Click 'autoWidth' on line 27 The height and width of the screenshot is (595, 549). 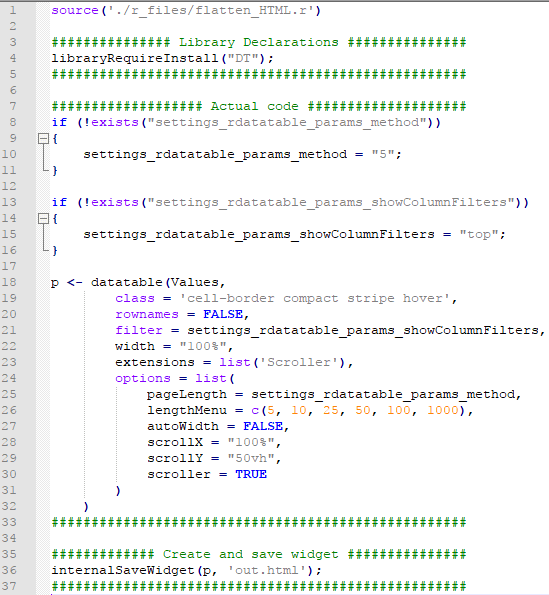pos(183,426)
